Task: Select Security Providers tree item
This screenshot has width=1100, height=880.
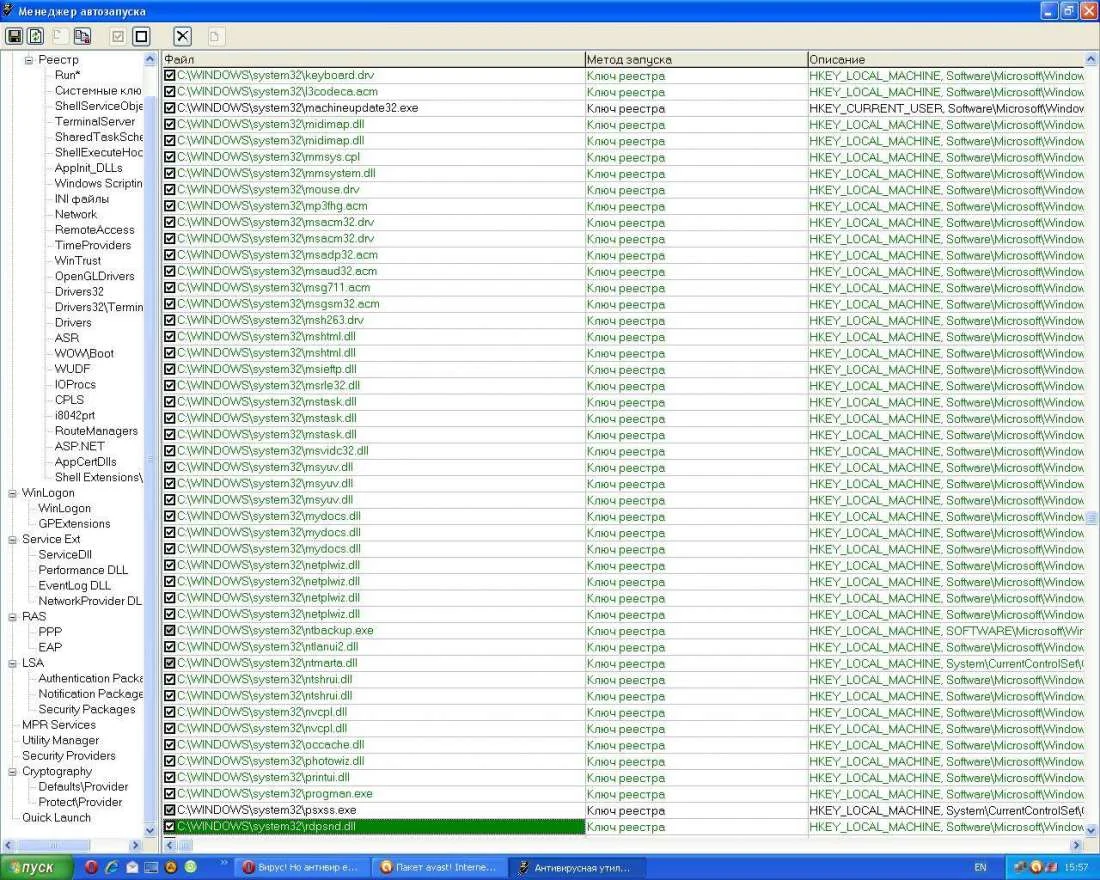Action: pos(69,756)
